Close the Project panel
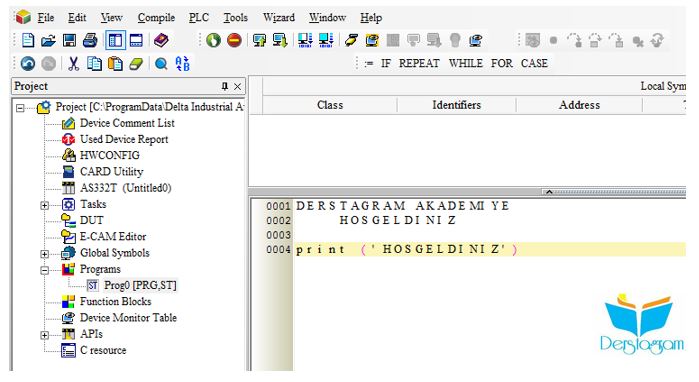 pos(238,86)
